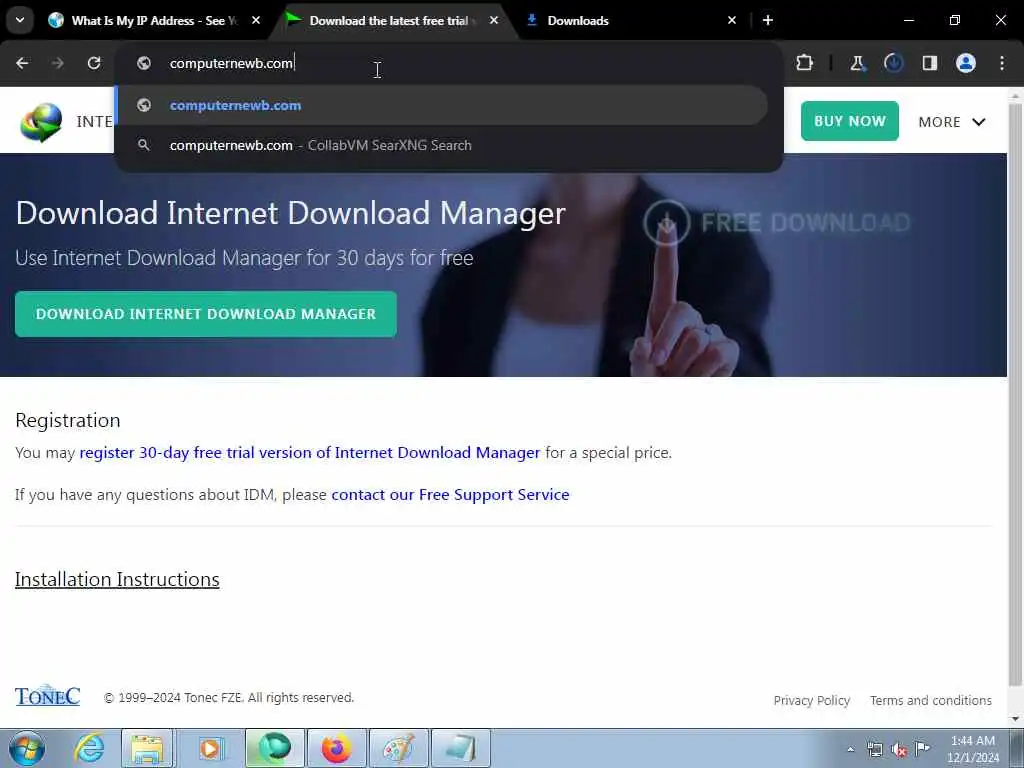This screenshot has height=768, width=1024.
Task: Click the BUY NOW button
Action: tap(850, 121)
